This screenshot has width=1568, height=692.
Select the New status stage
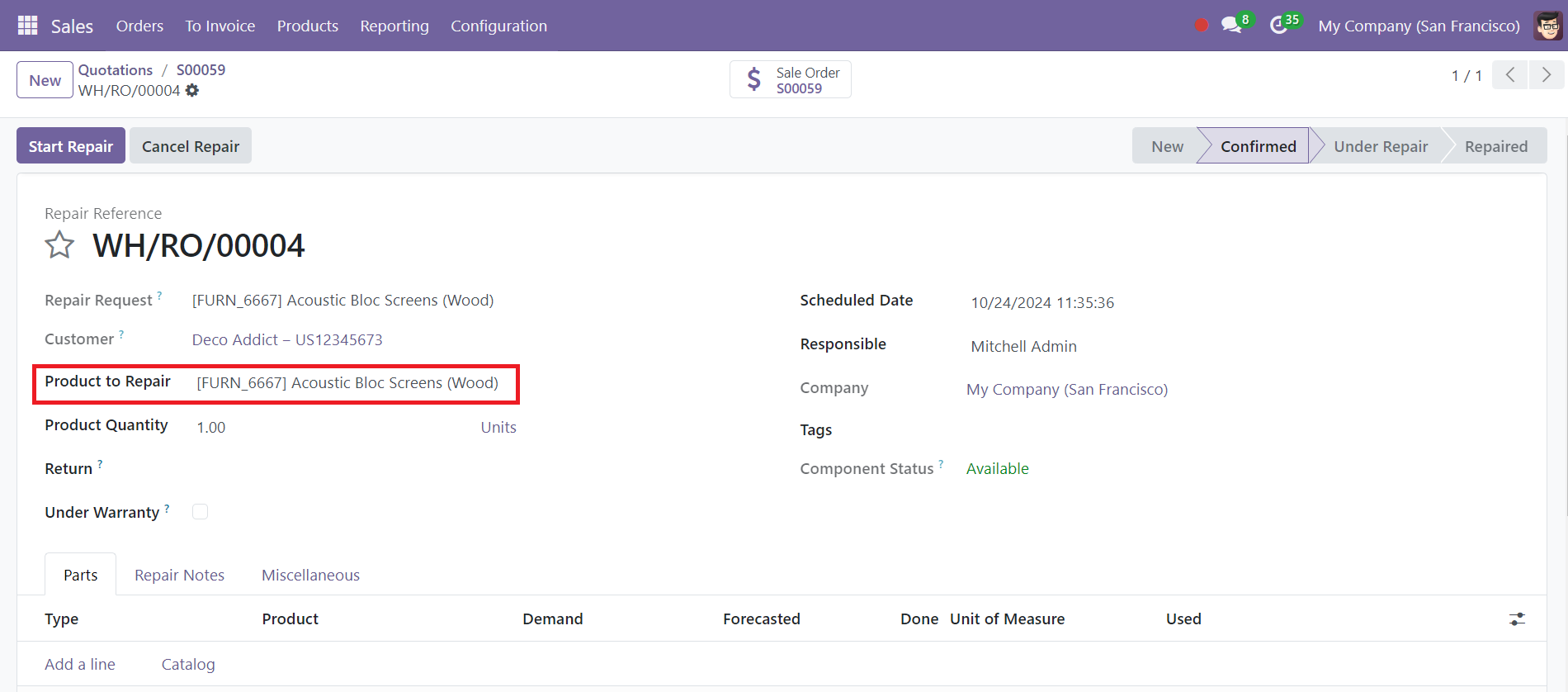1166,146
